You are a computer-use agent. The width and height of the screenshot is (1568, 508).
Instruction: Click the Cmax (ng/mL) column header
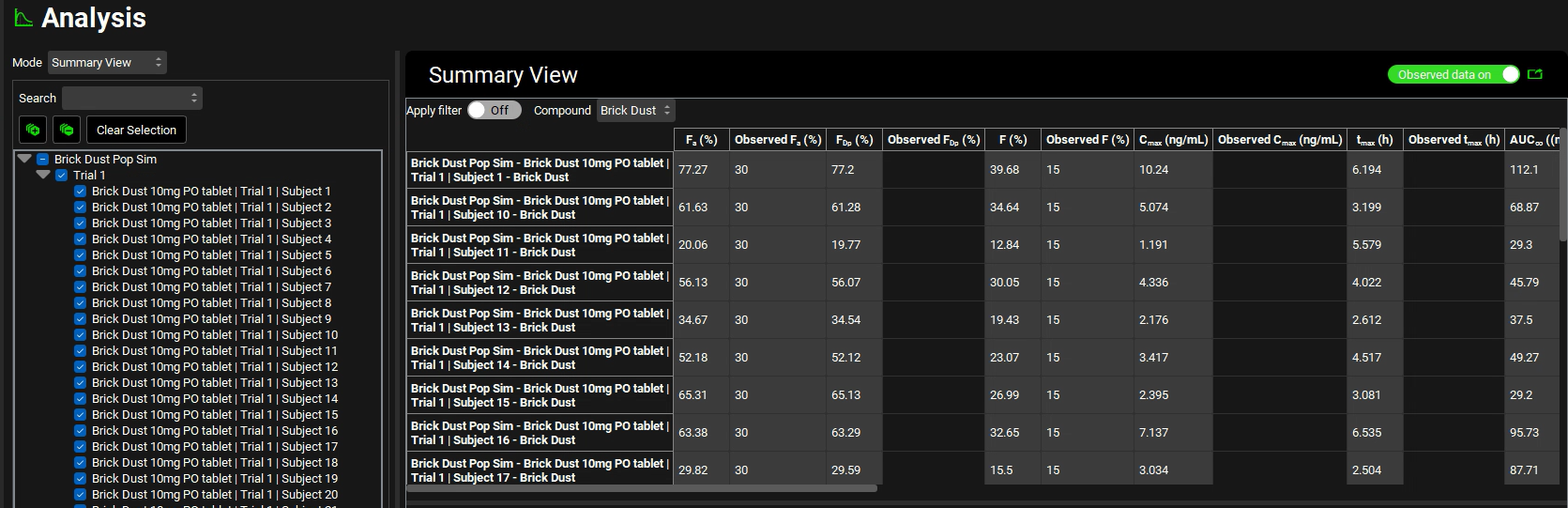pos(1173,140)
